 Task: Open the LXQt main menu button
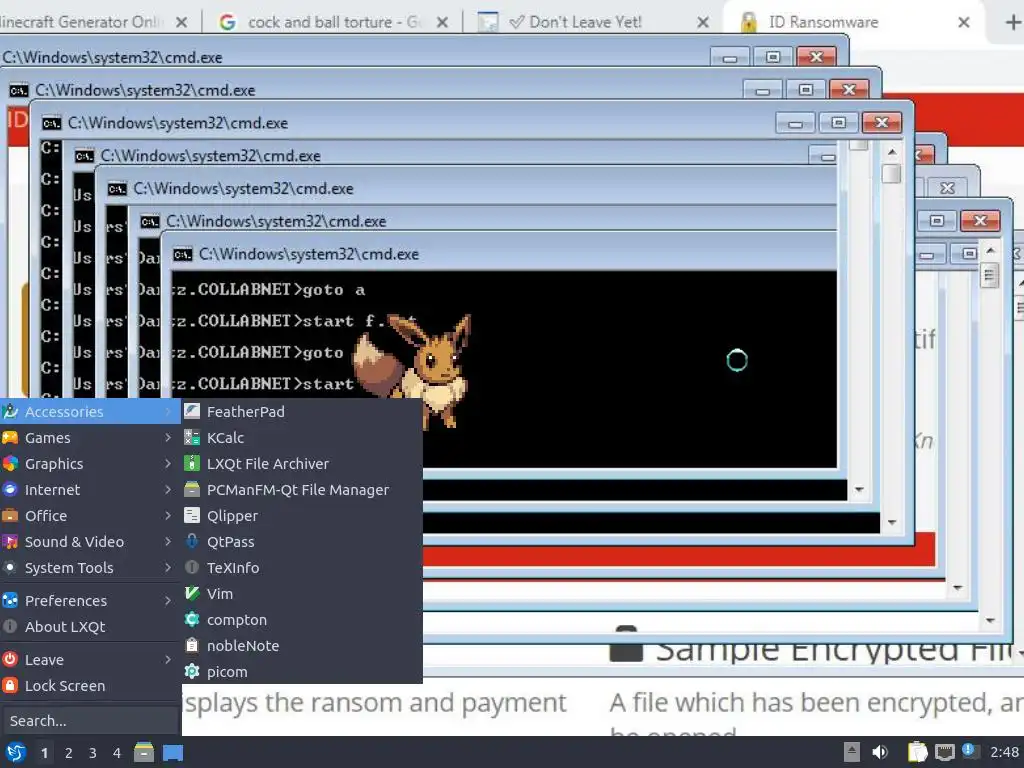(15, 752)
